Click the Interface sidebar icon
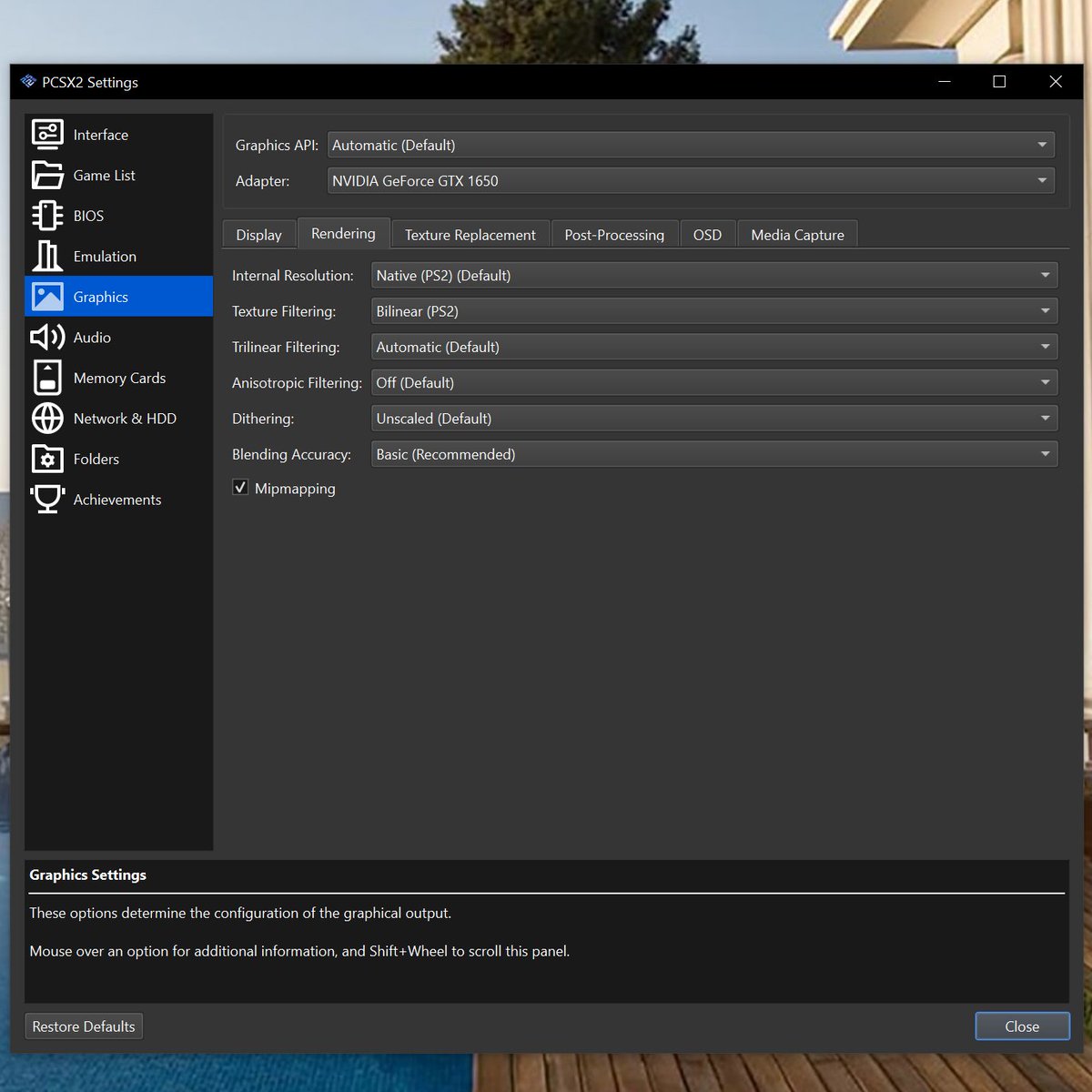This screenshot has height=1092, width=1092. (x=47, y=135)
